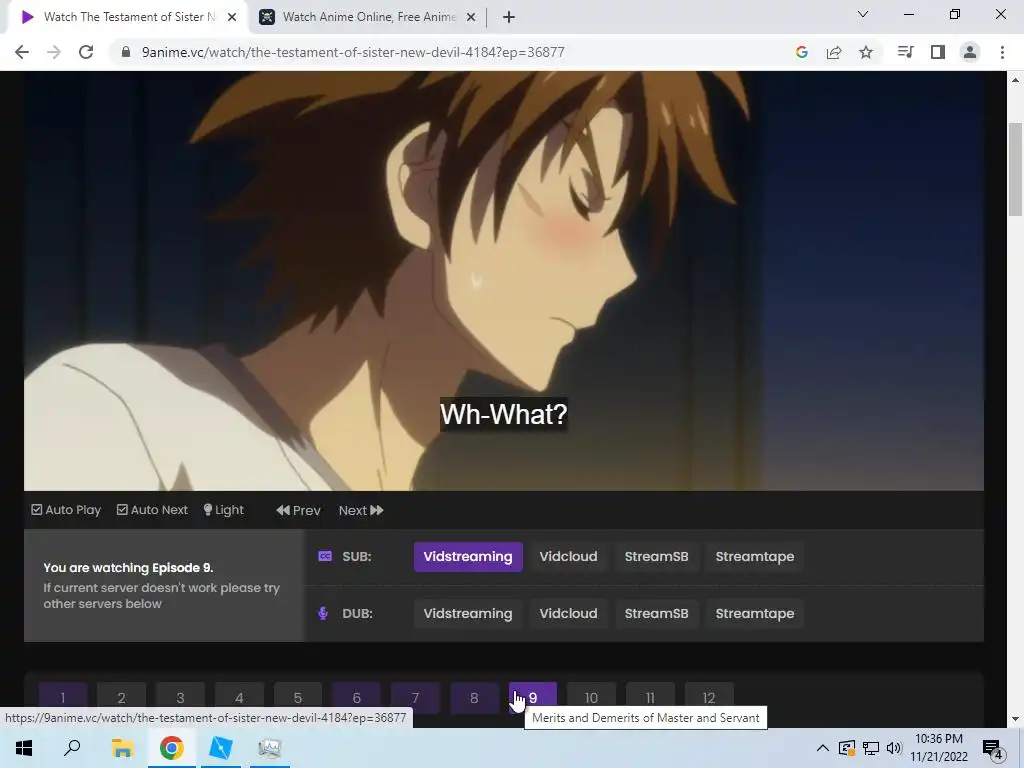This screenshot has width=1024, height=768.
Task: Show hidden system tray icons
Action: click(823, 748)
